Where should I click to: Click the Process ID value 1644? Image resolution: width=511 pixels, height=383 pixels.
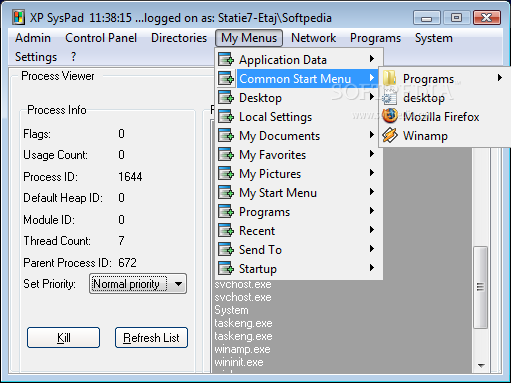tap(130, 177)
